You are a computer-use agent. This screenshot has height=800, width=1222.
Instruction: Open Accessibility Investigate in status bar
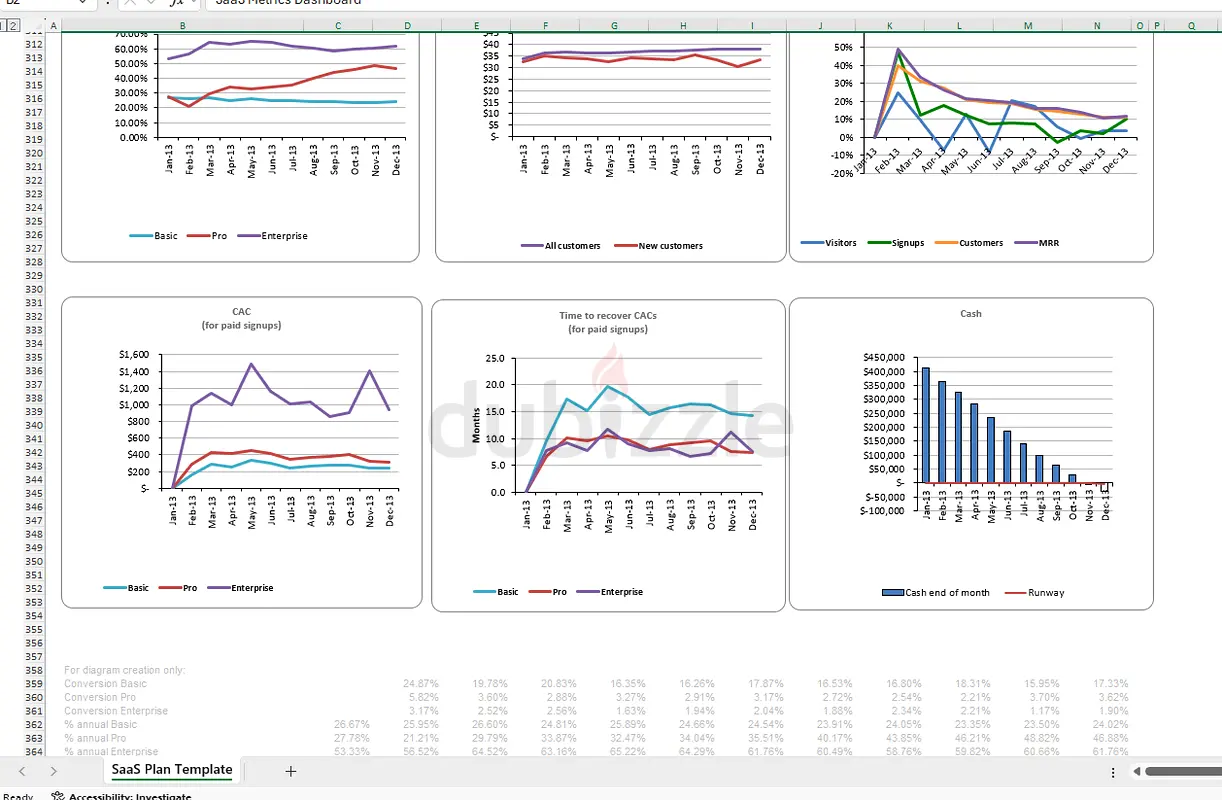(121, 796)
